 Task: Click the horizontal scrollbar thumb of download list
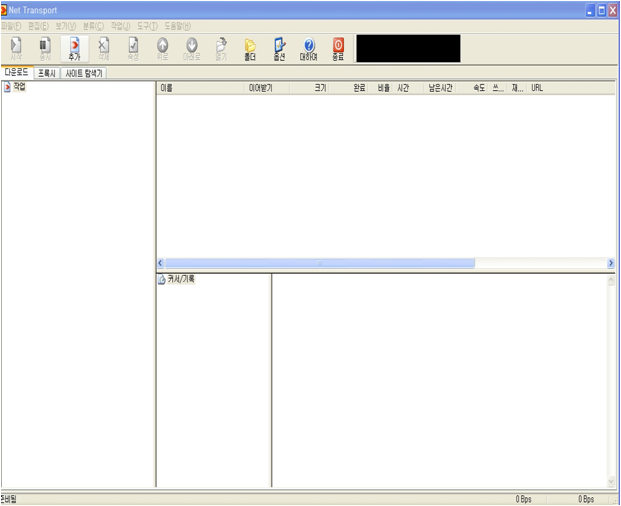(x=320, y=263)
